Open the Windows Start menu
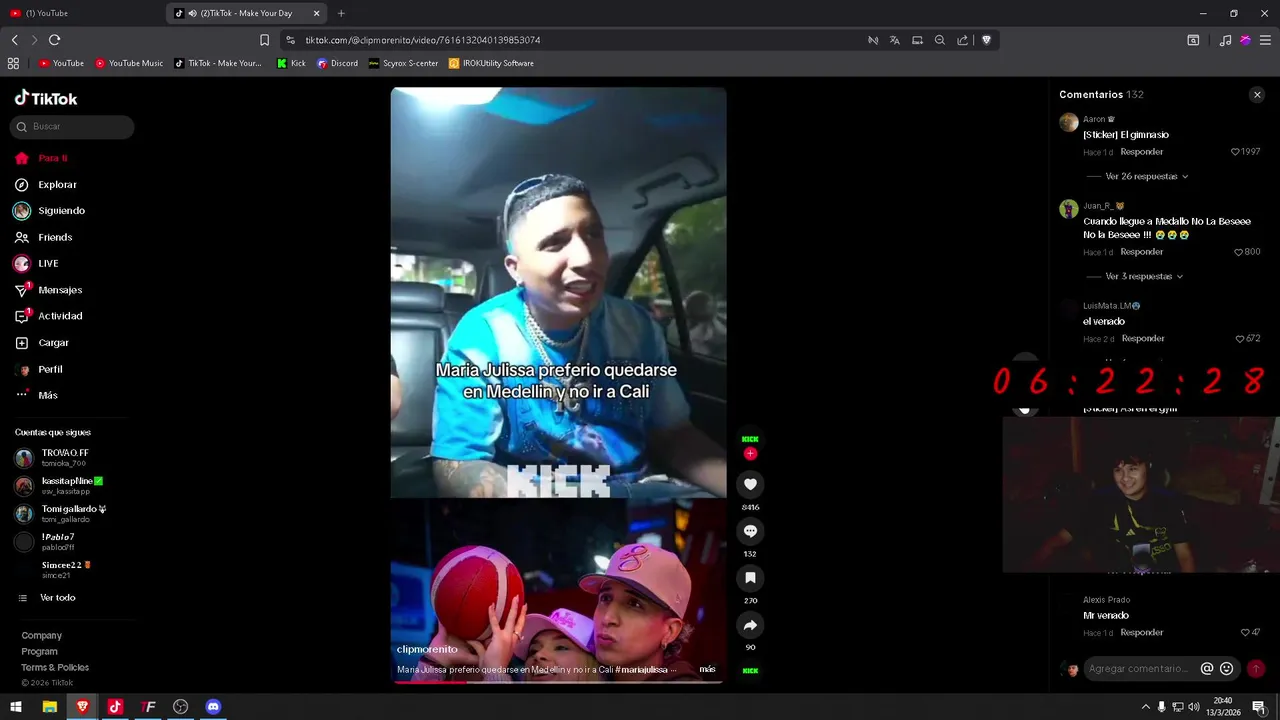This screenshot has width=1280, height=720. tap(16, 707)
